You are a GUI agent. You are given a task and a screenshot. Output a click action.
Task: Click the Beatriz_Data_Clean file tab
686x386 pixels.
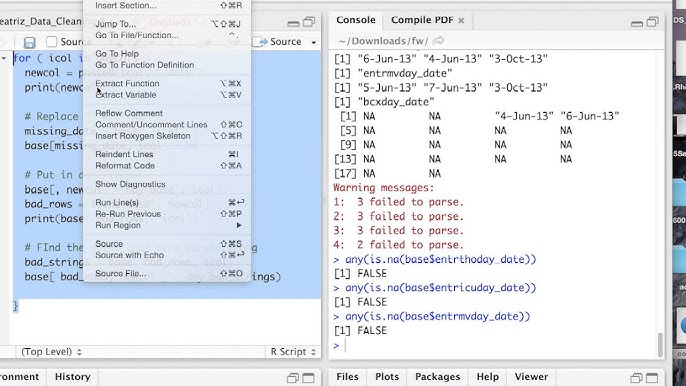point(41,21)
